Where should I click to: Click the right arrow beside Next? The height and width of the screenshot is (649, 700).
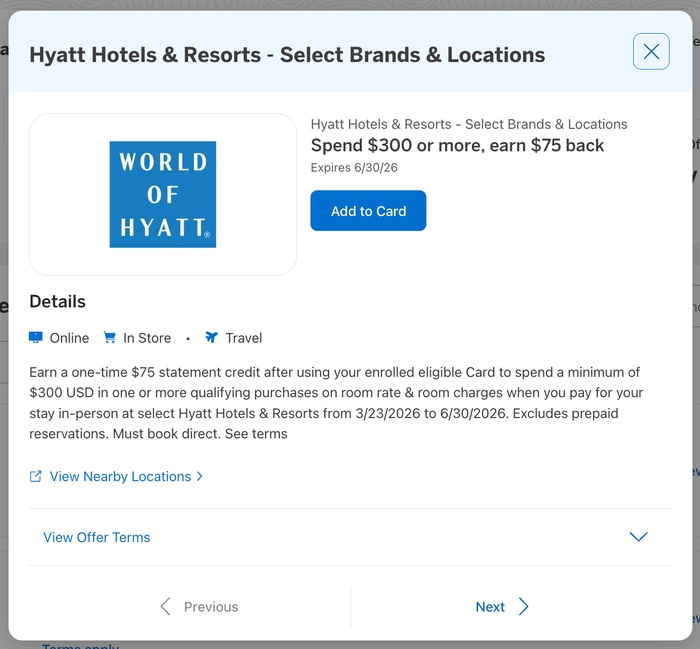point(524,607)
